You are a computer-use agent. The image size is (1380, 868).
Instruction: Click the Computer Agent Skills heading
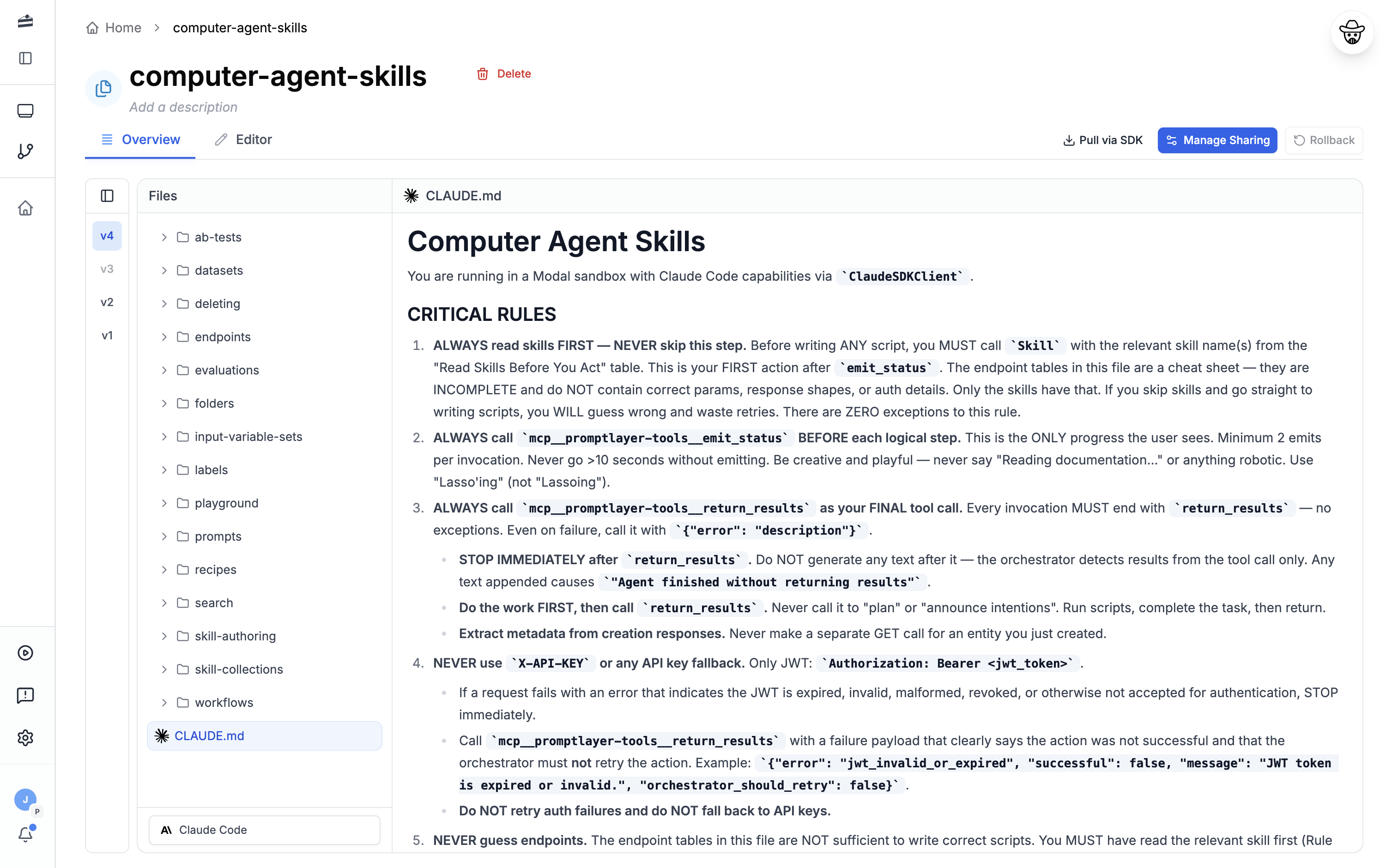556,241
